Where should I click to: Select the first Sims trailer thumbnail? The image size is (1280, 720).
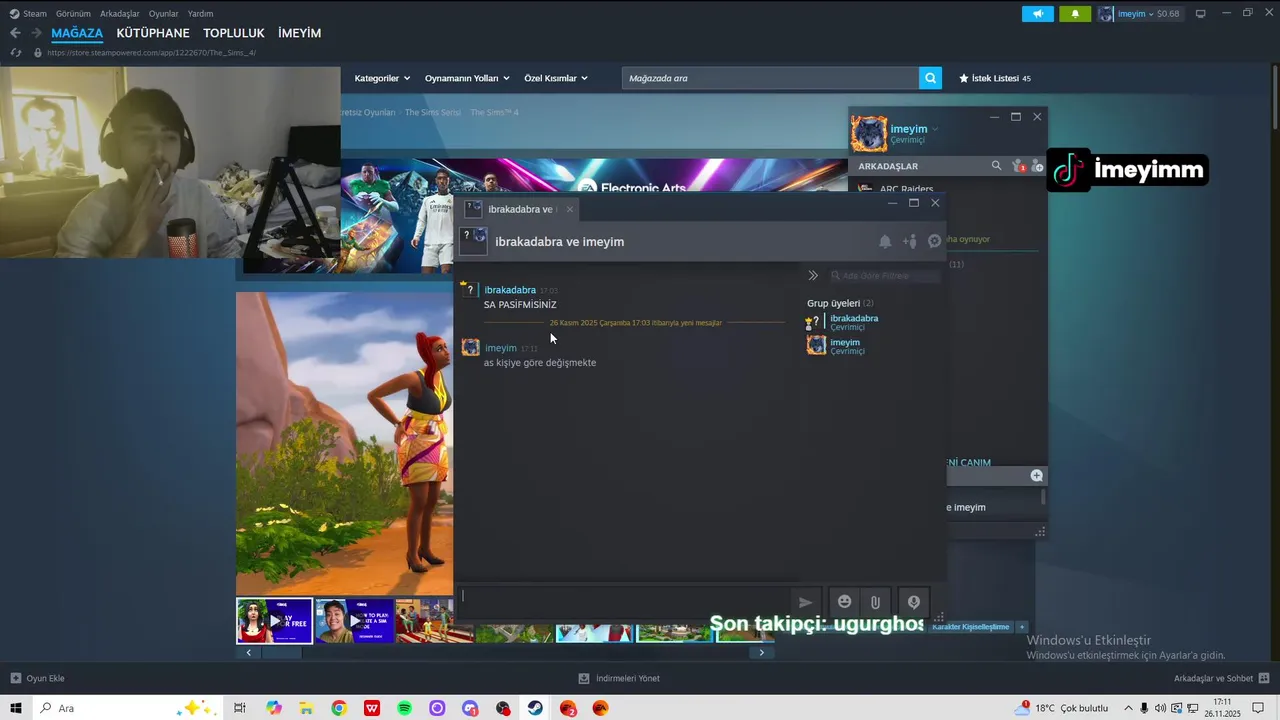click(x=274, y=621)
